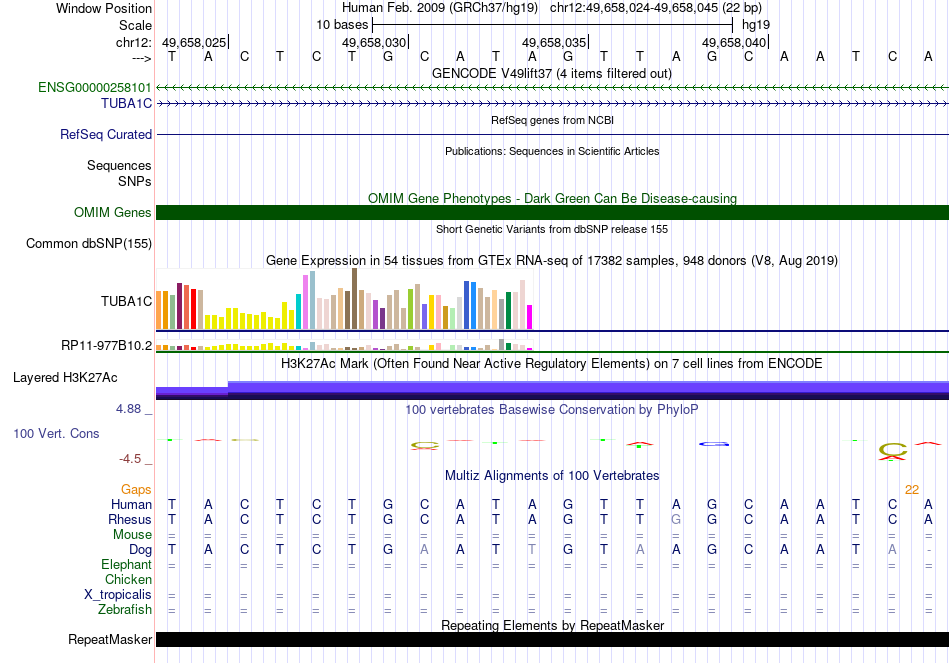Click the Gaps label in alignments
Image resolution: width=950 pixels, height=663 pixels.
tap(136, 489)
